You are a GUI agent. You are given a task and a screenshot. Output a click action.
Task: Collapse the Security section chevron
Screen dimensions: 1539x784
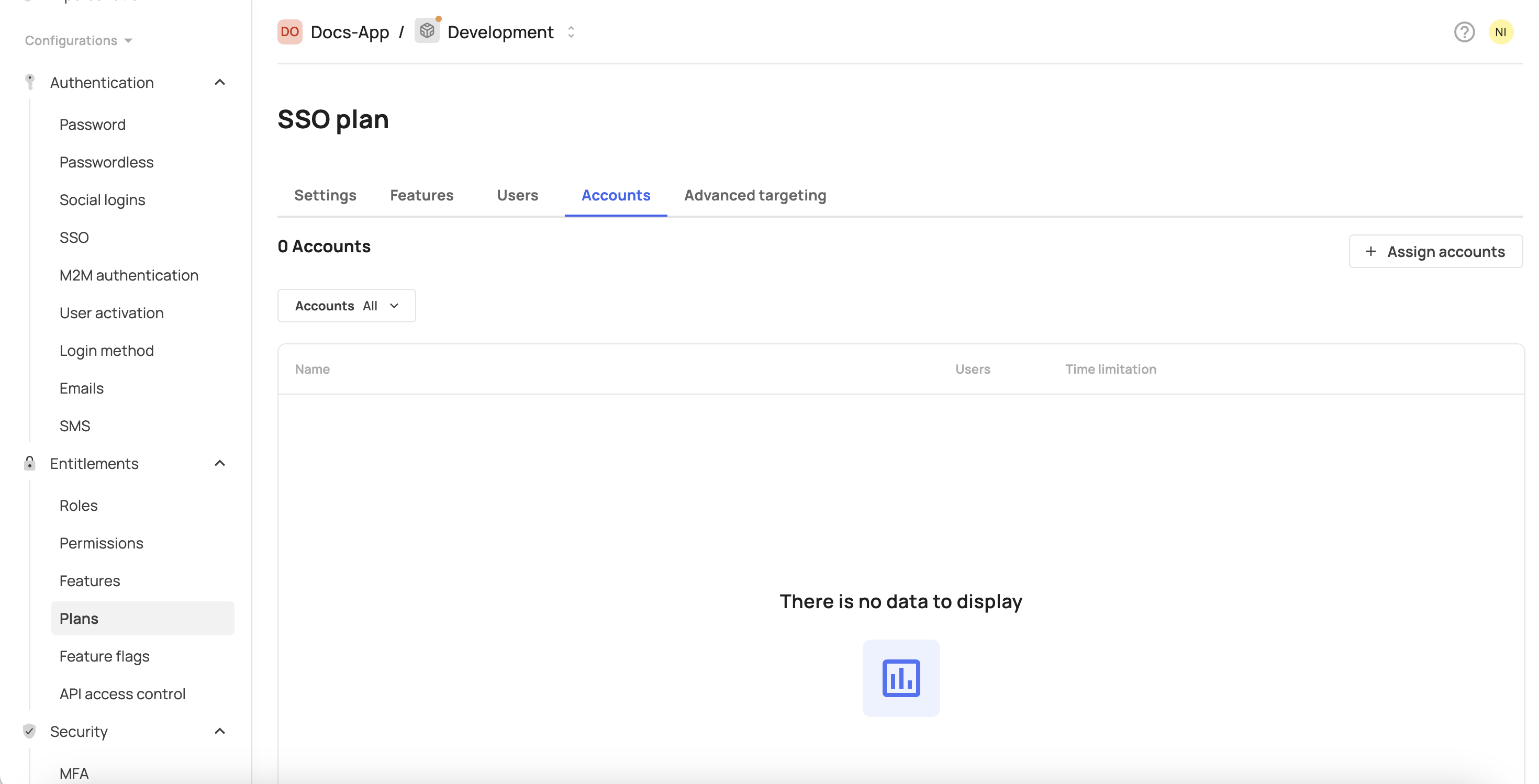[x=220, y=731]
